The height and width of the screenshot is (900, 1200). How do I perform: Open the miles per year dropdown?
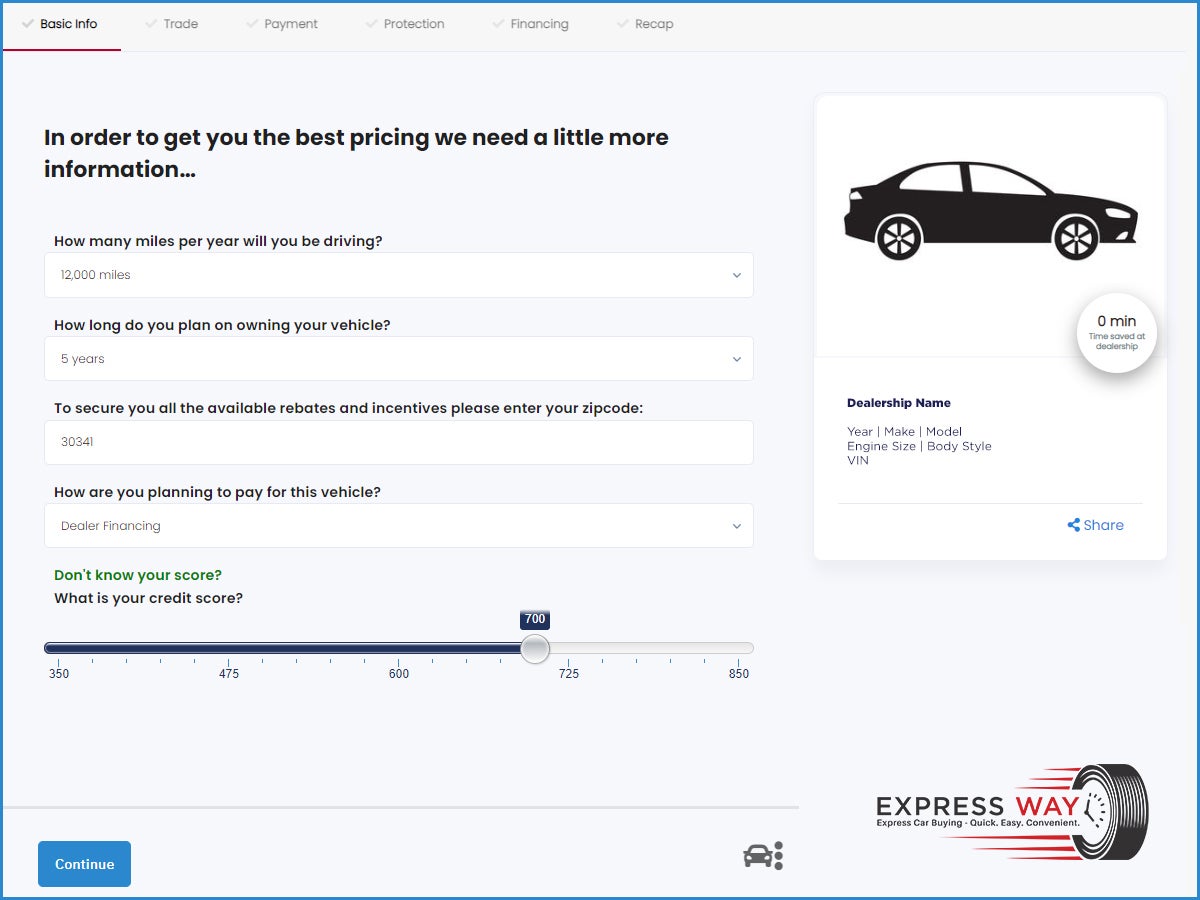pyautogui.click(x=398, y=275)
